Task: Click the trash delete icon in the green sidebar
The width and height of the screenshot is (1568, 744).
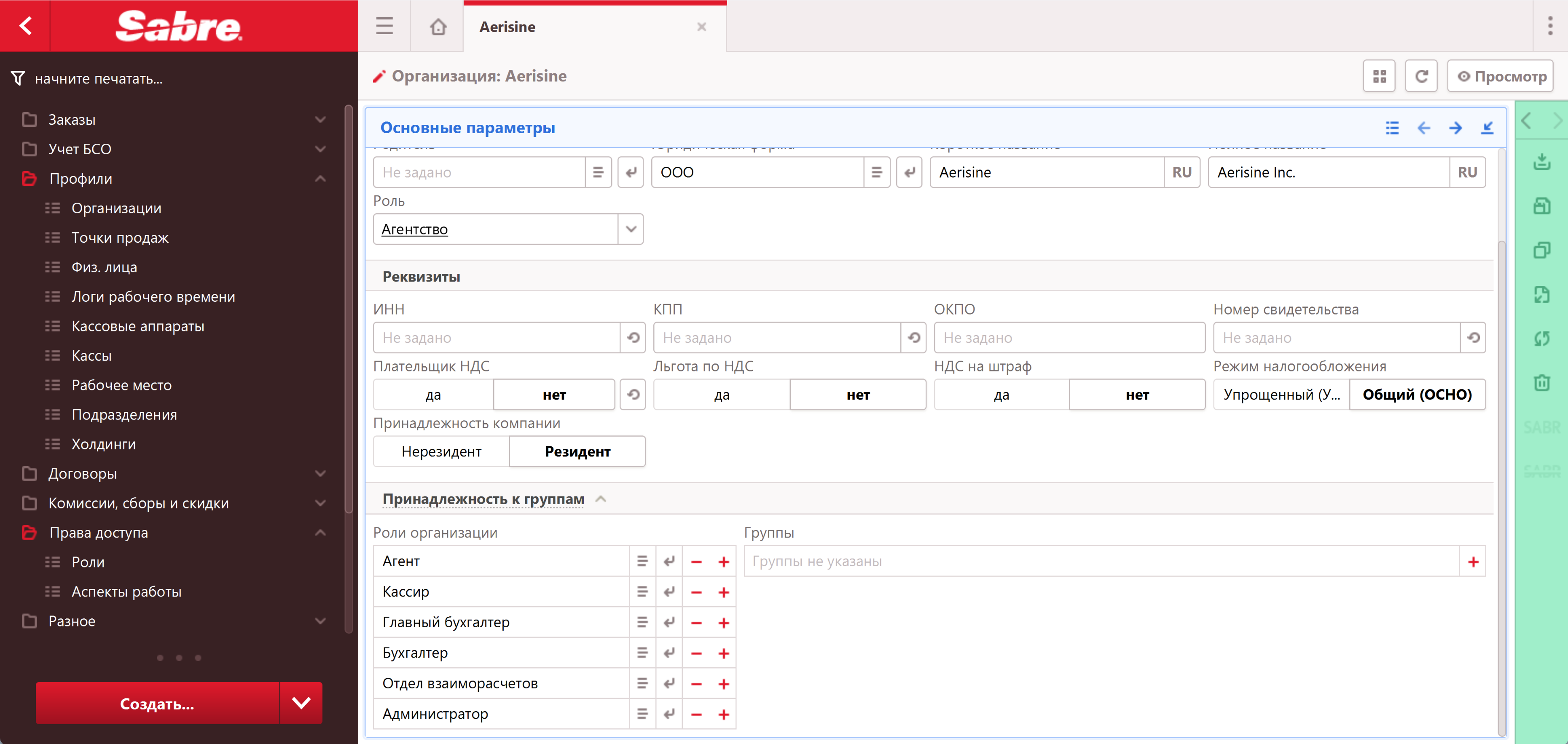Action: [1541, 383]
